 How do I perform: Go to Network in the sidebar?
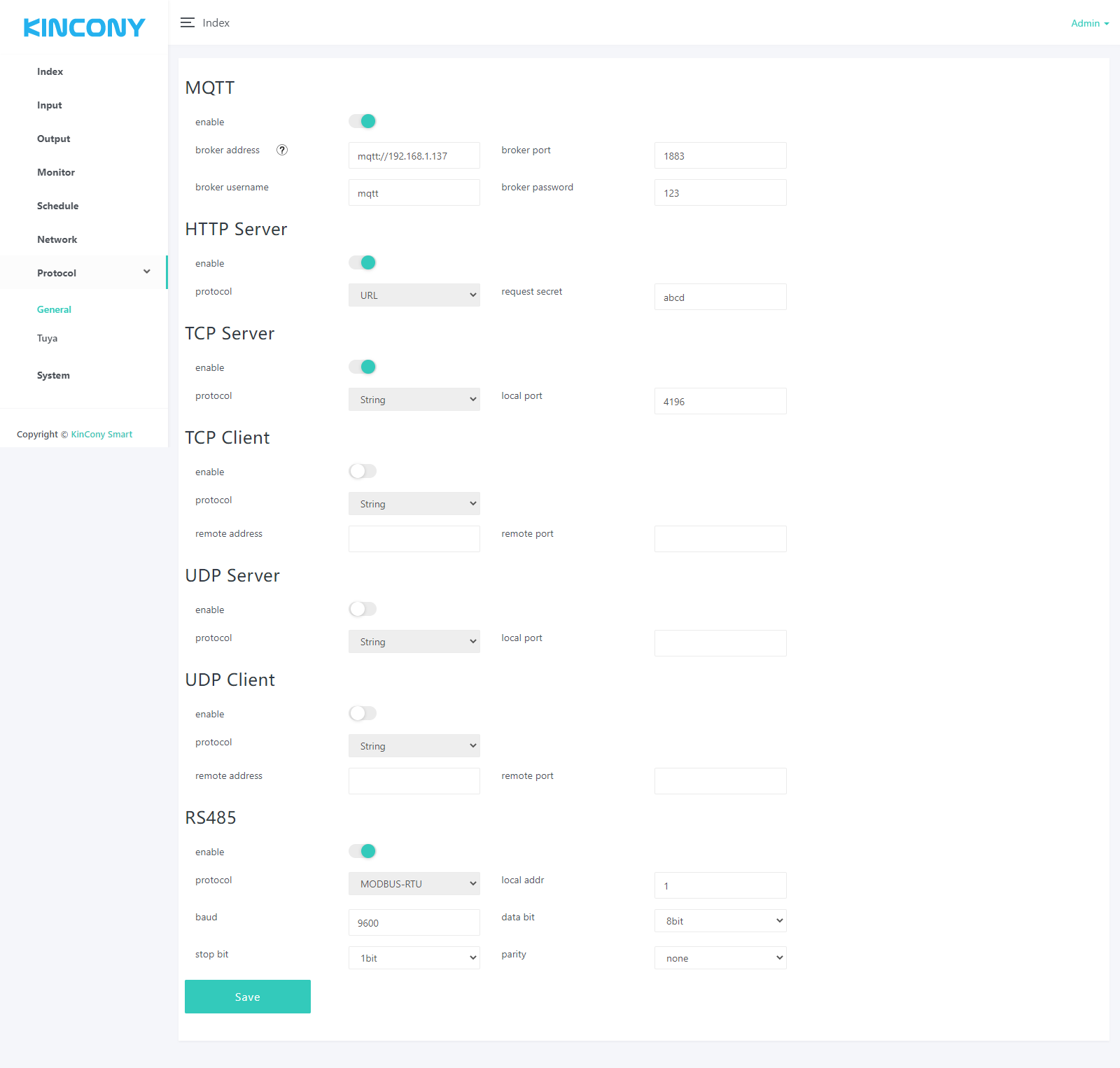point(57,239)
